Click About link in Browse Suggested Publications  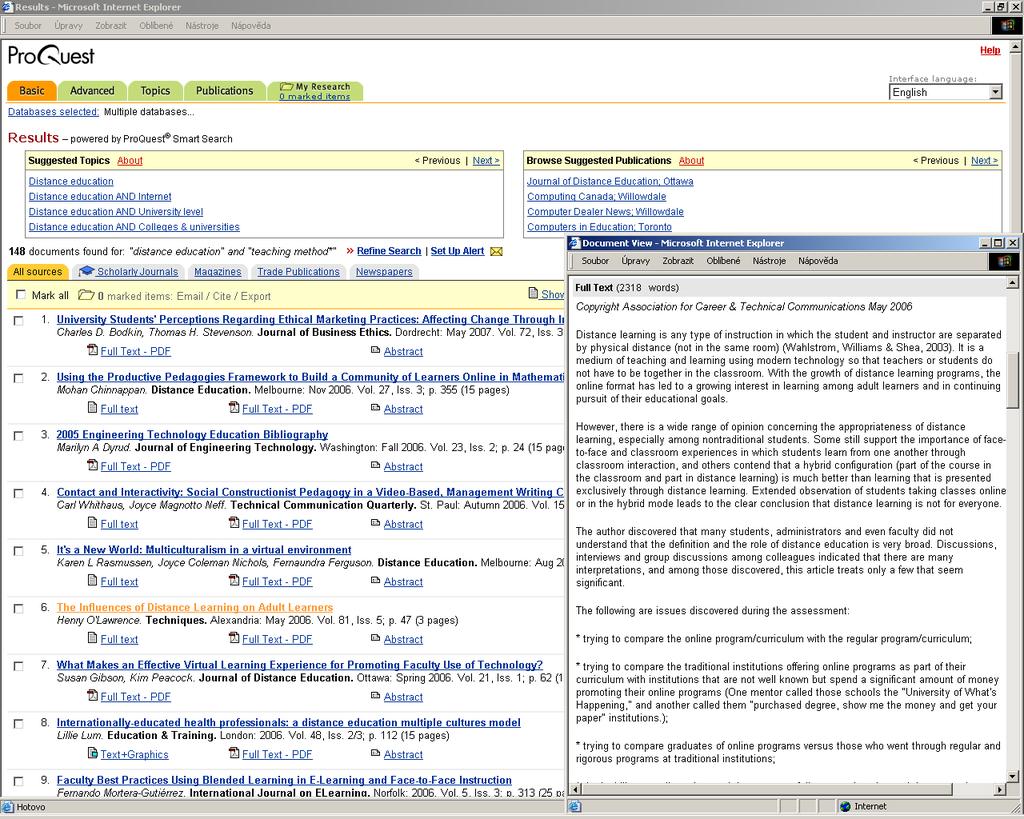pyautogui.click(x=691, y=161)
